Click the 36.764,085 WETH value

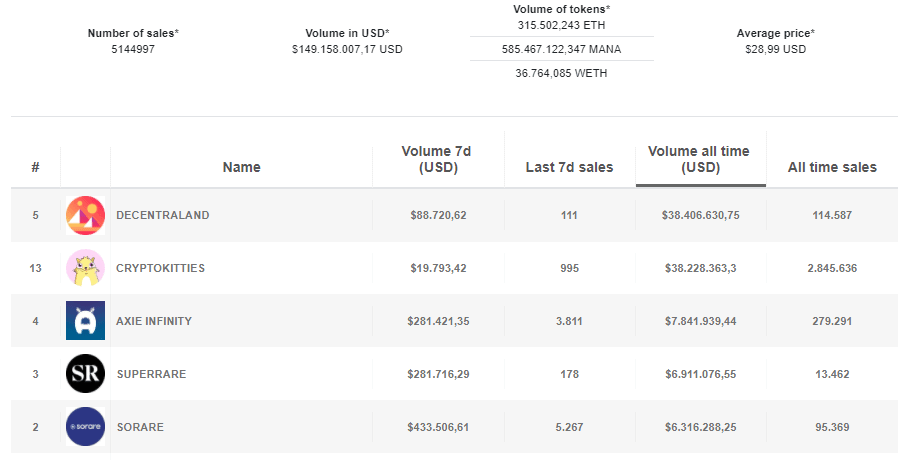point(561,73)
